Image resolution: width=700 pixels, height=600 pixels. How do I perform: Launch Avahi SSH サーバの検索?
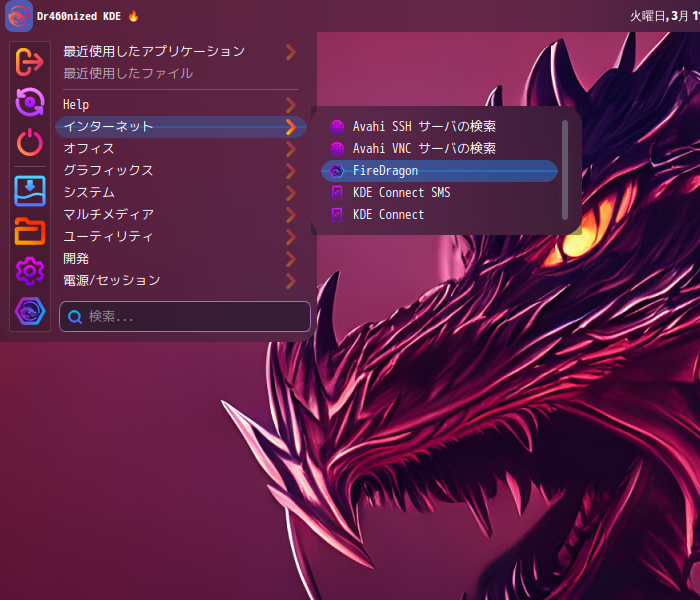[x=439, y=127]
